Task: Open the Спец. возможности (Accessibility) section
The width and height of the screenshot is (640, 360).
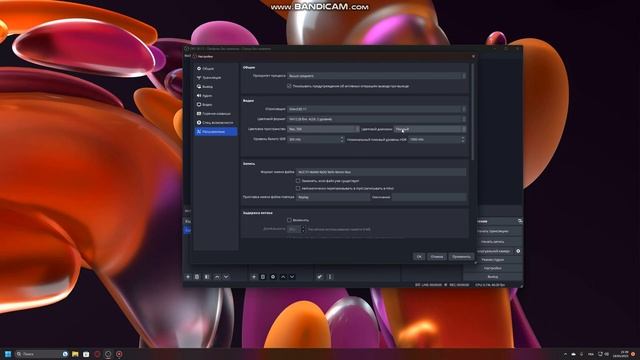Action: click(216, 122)
